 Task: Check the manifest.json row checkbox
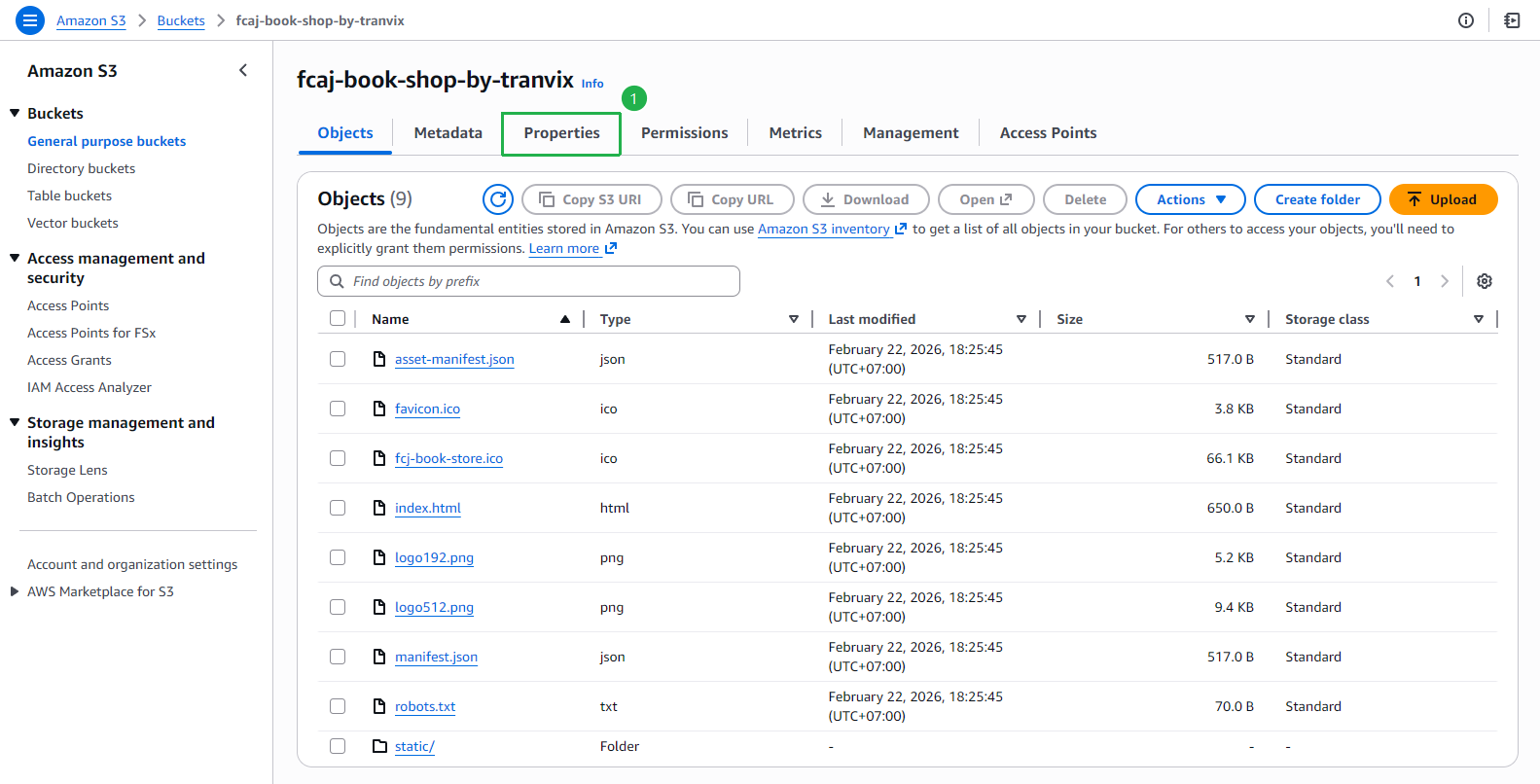338,657
